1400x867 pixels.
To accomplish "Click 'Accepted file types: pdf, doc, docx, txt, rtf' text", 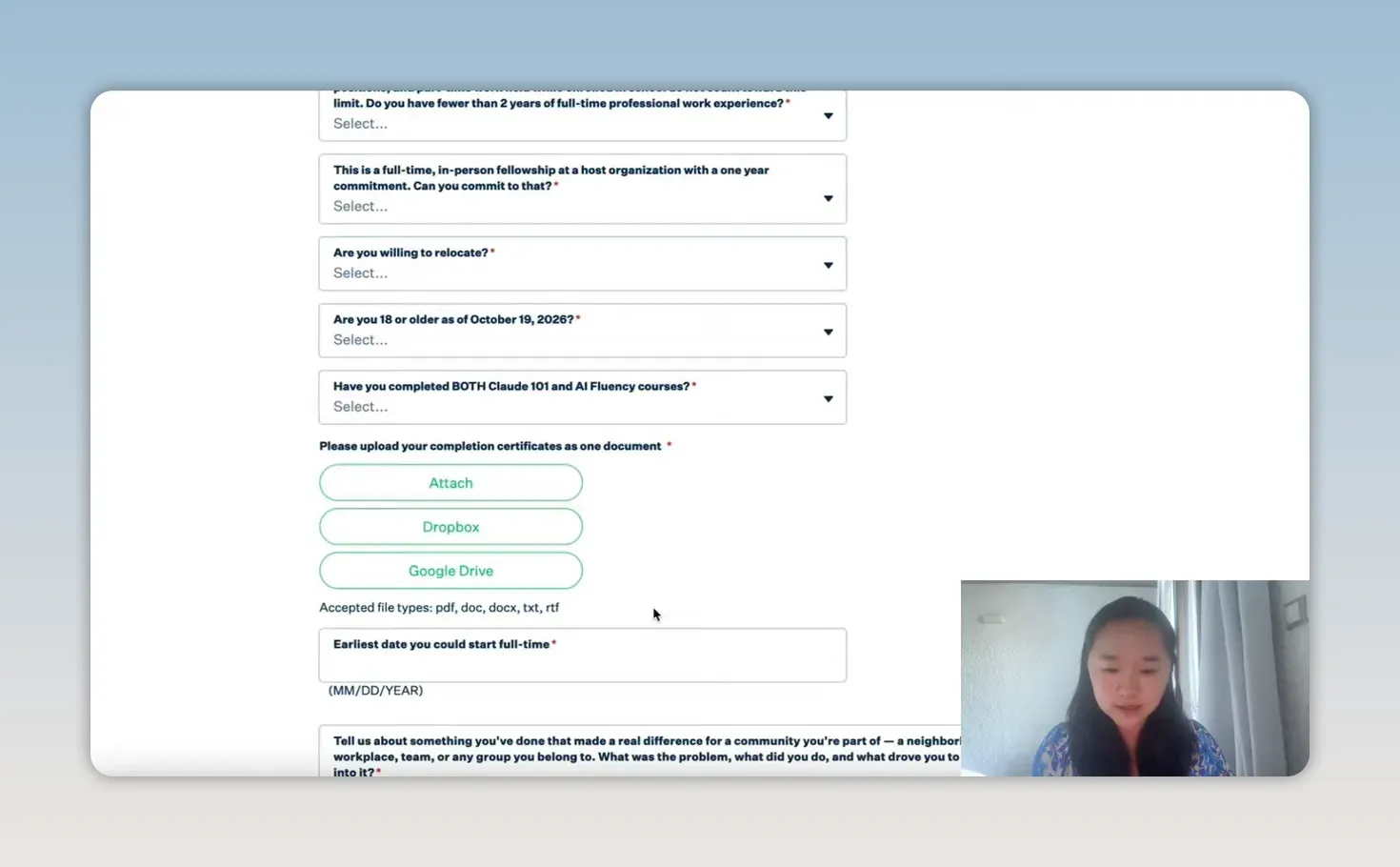I will pyautogui.click(x=439, y=608).
